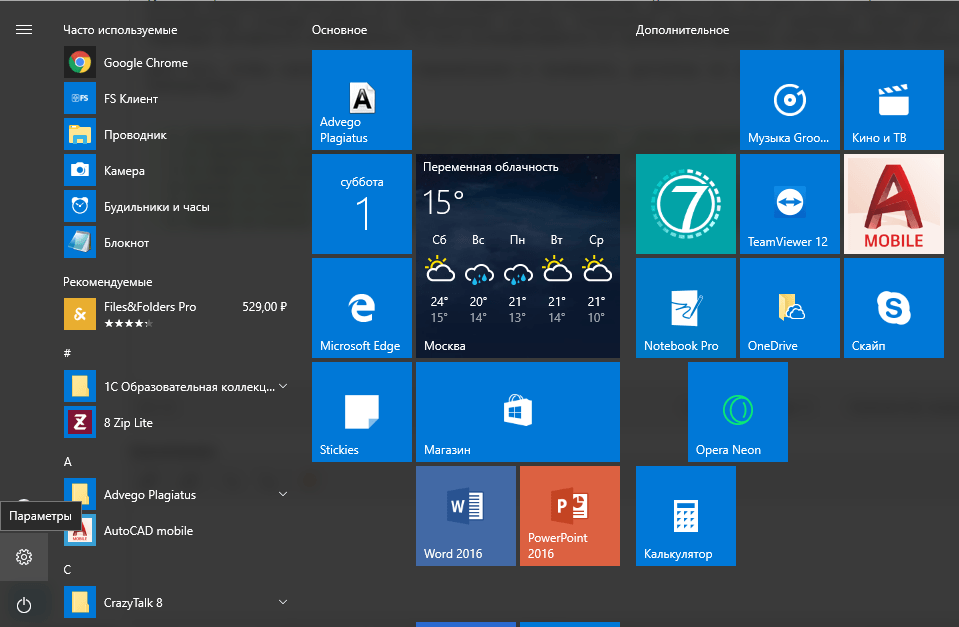
Task: Click the C alphabet section header
Action: (x=67, y=569)
